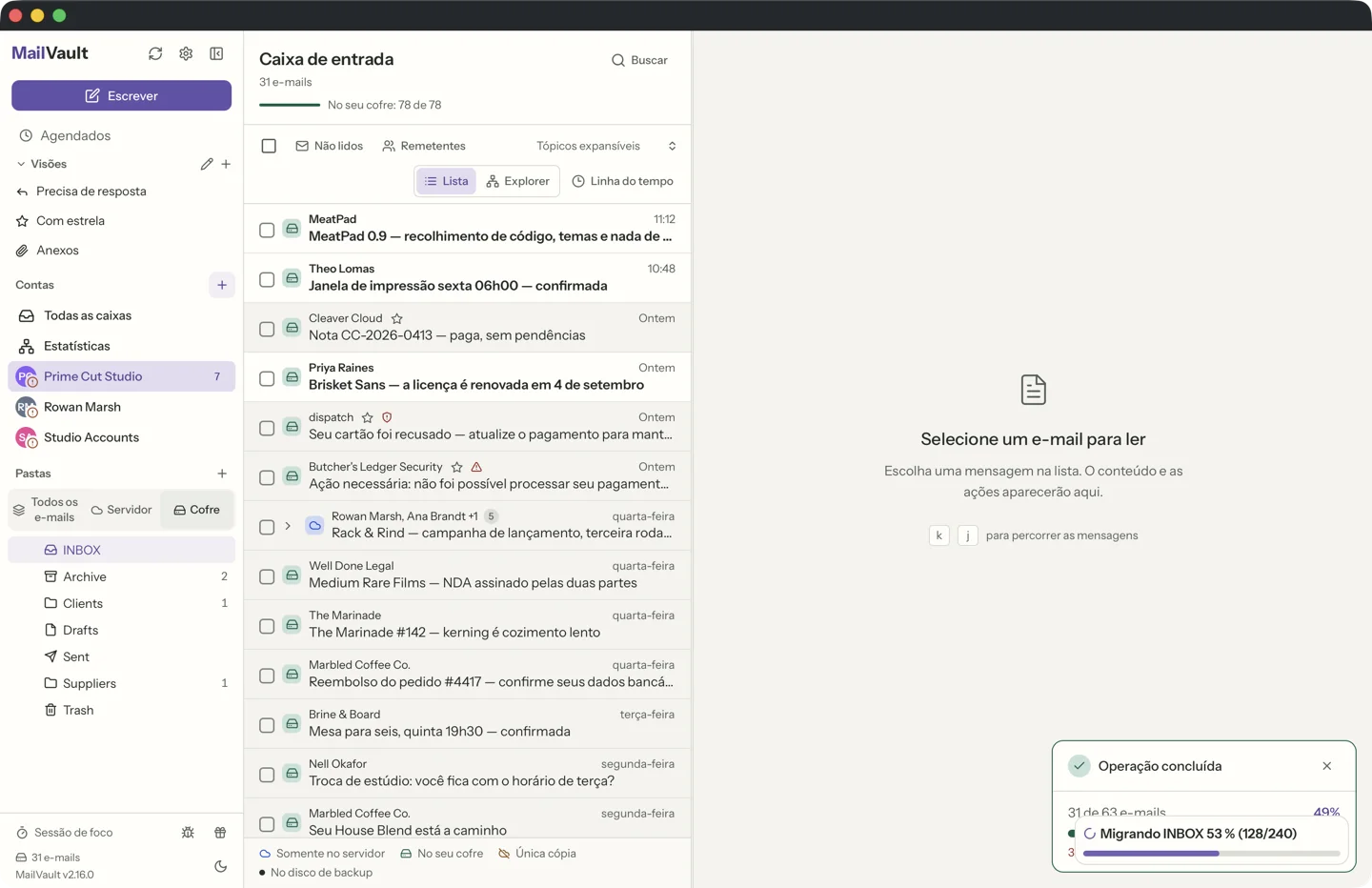Click the thread count badge 5

(491, 516)
